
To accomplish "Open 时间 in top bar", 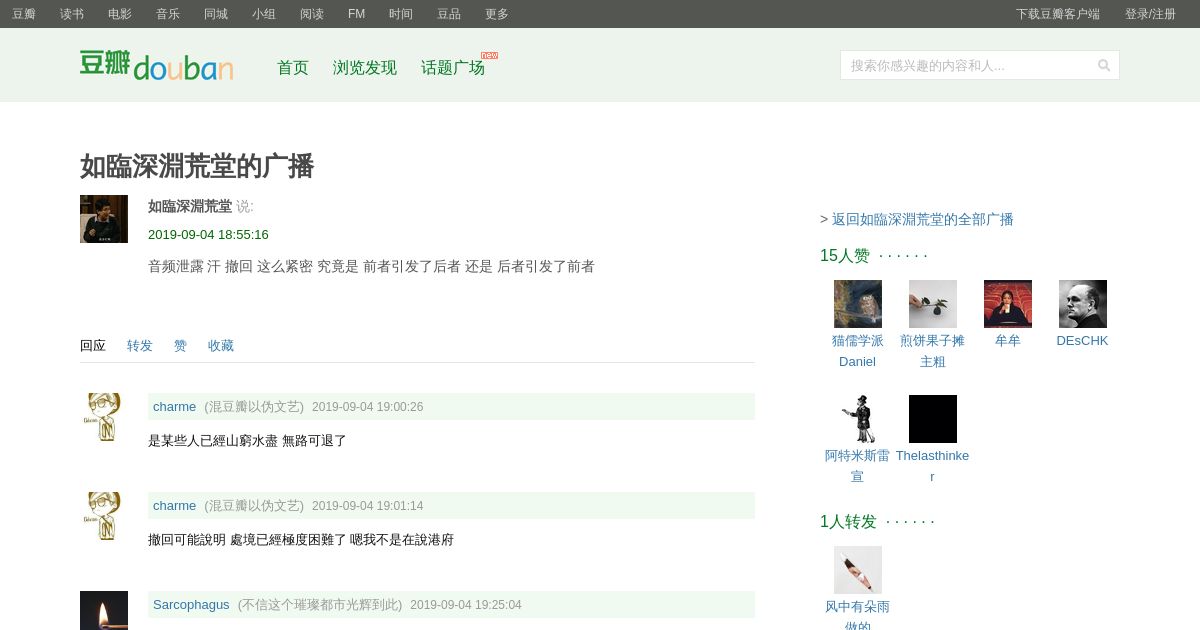I will [401, 14].
